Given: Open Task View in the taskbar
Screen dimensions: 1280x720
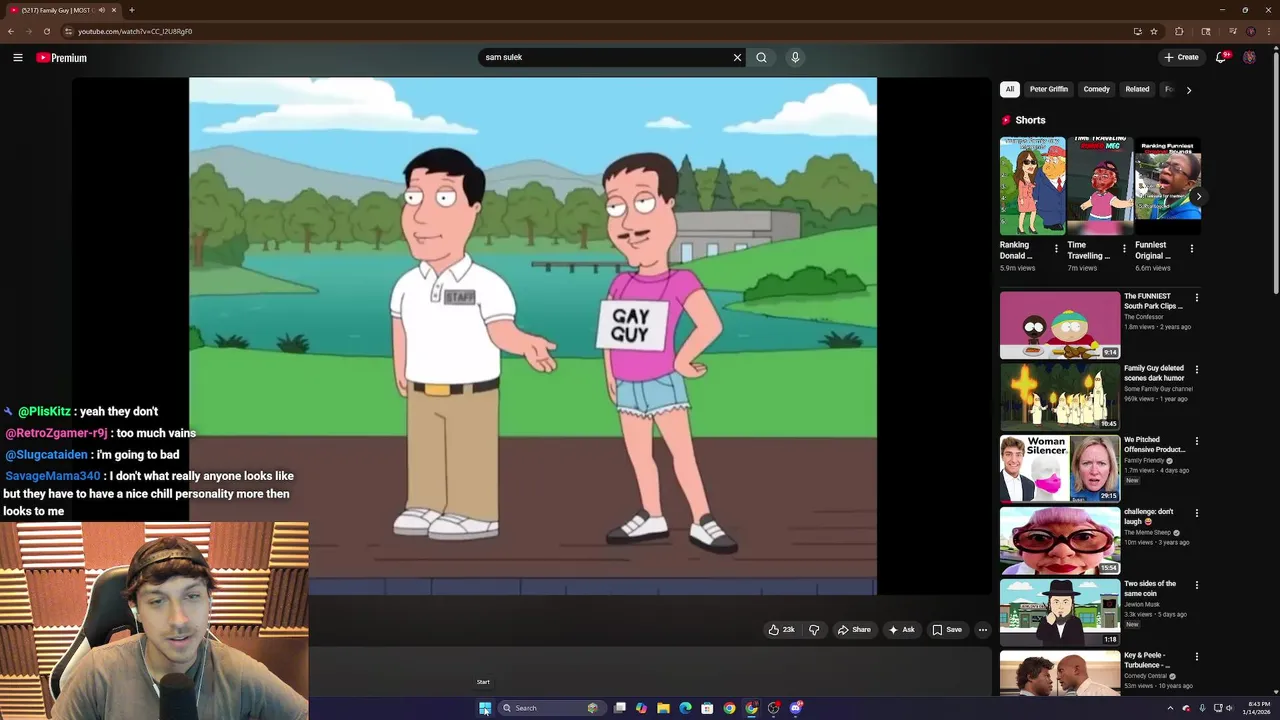Looking at the screenshot, I should click(620, 708).
